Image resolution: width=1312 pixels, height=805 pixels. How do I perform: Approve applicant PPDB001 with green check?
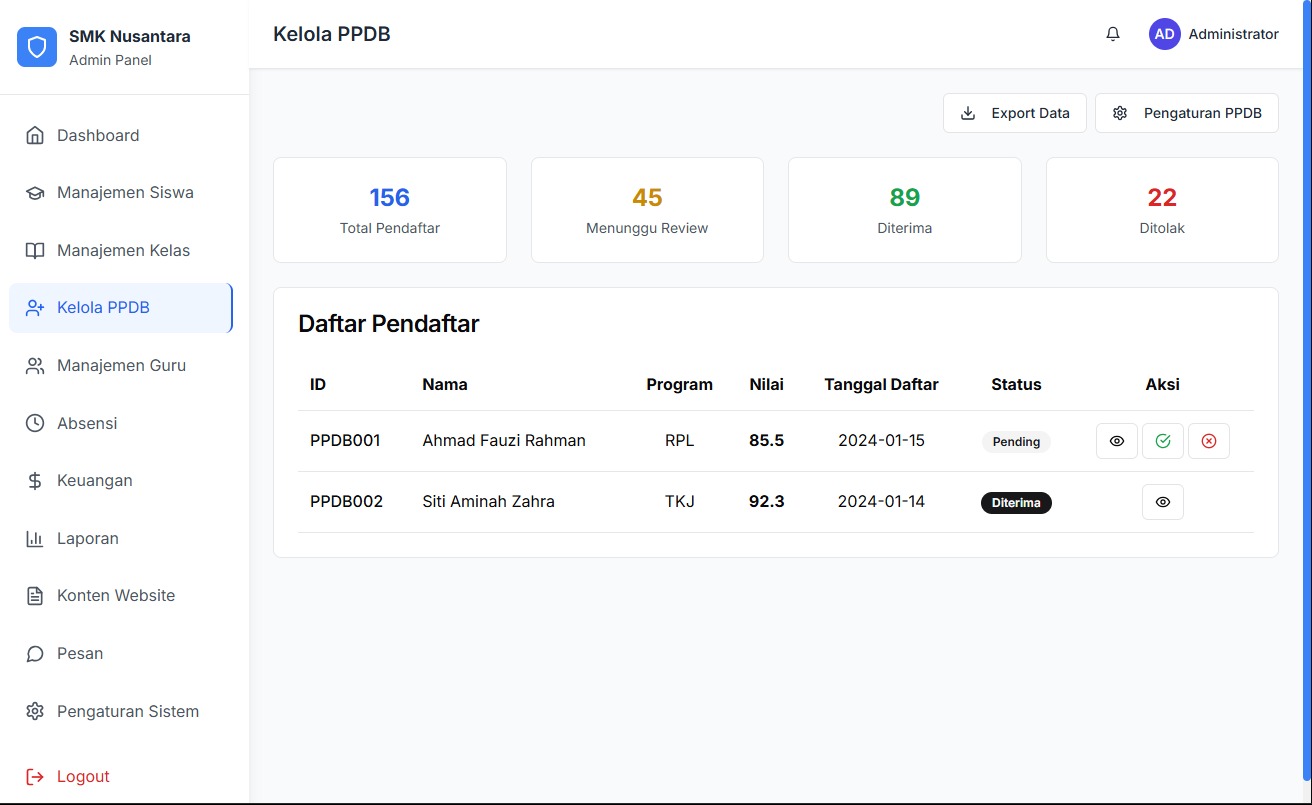point(1162,441)
